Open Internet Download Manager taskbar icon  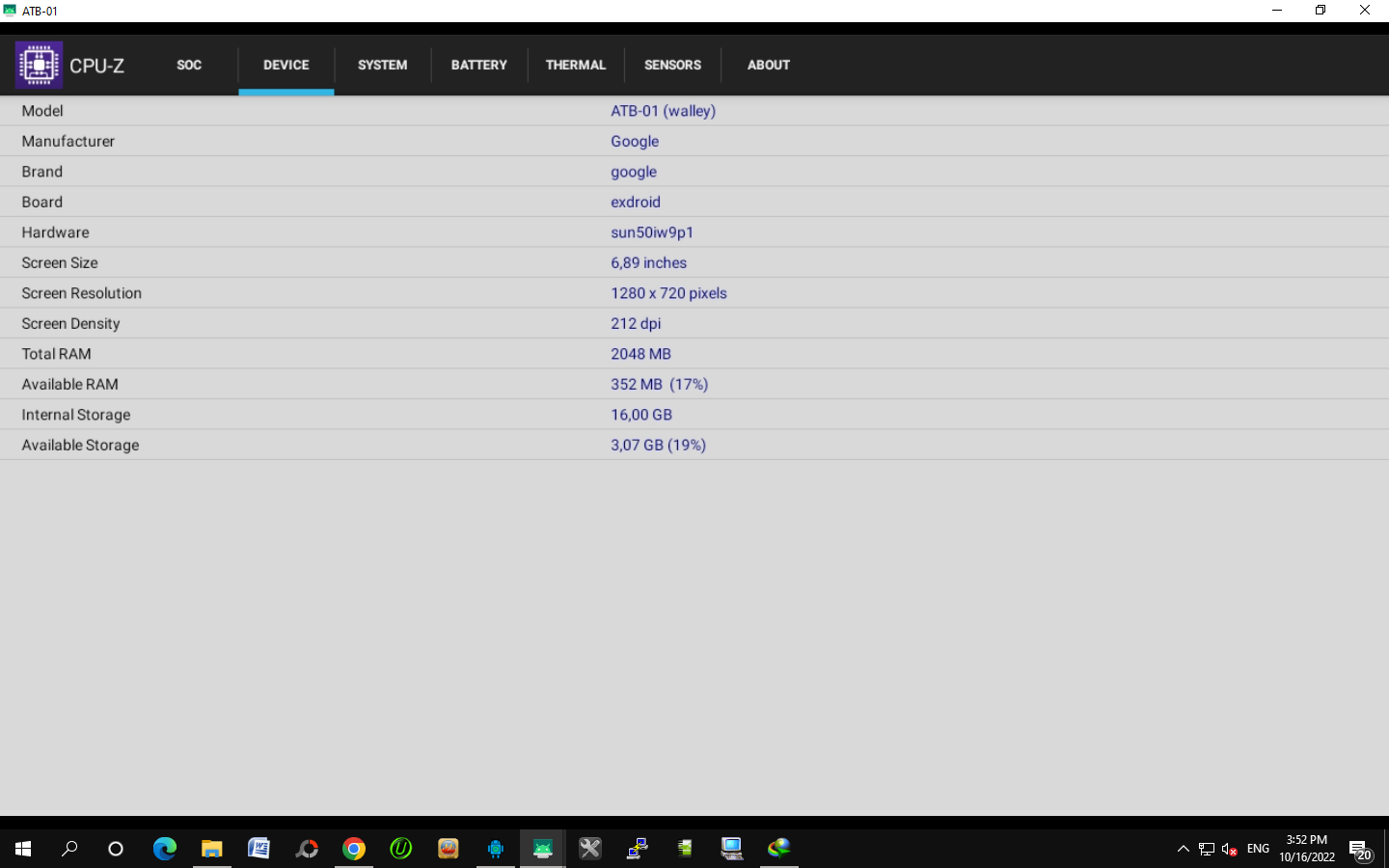click(779, 849)
